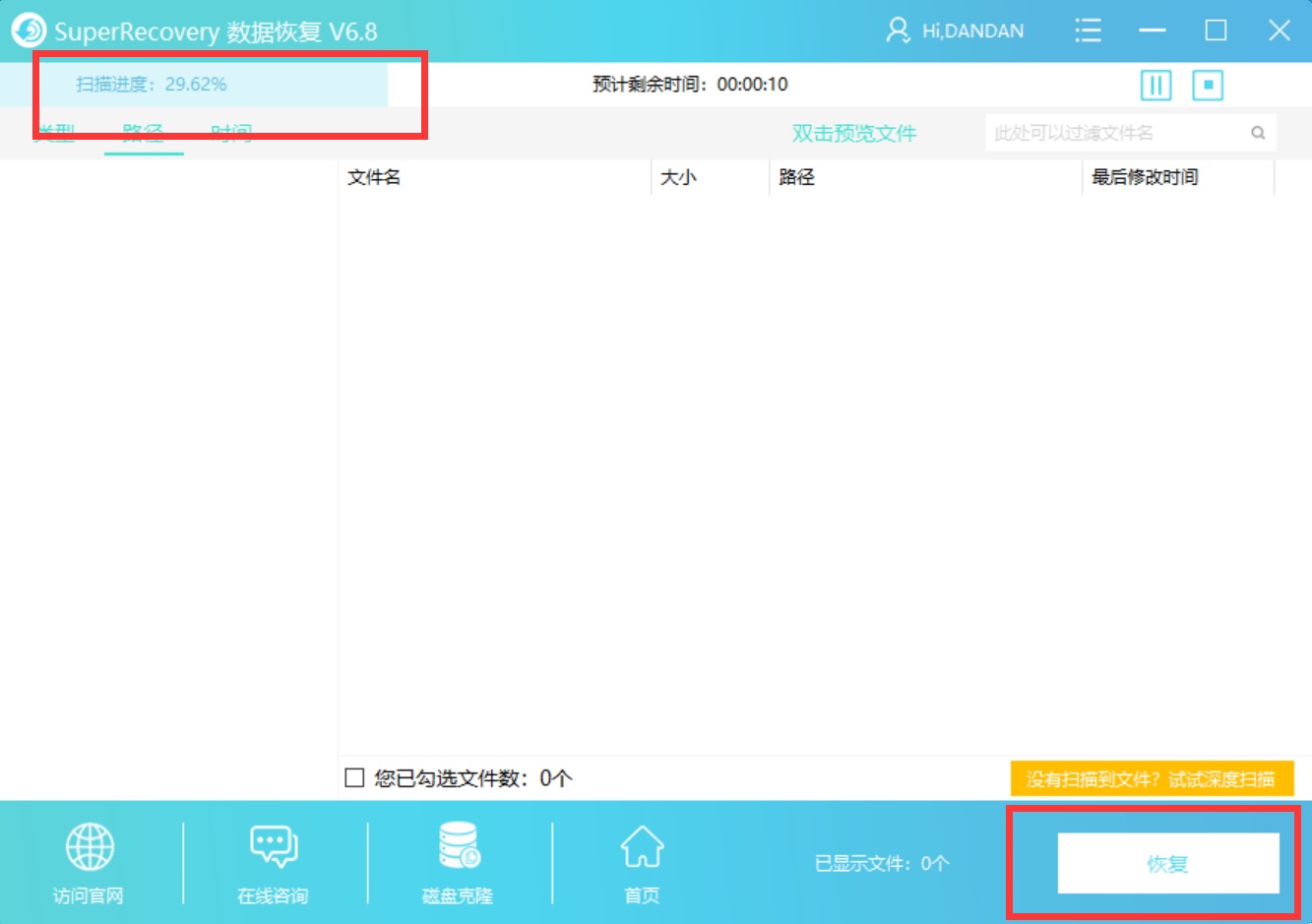Sort by the 文件名 column header
This screenshot has height=924, width=1312.
(374, 177)
